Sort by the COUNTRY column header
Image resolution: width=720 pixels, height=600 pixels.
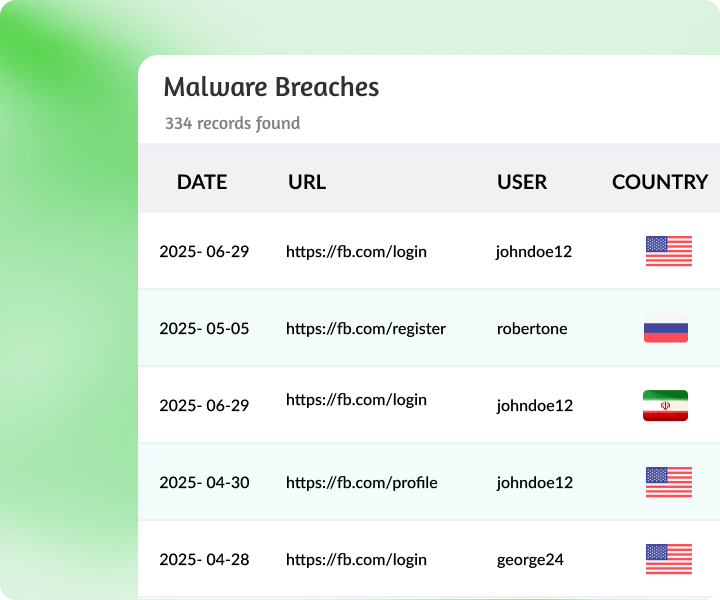click(x=660, y=182)
